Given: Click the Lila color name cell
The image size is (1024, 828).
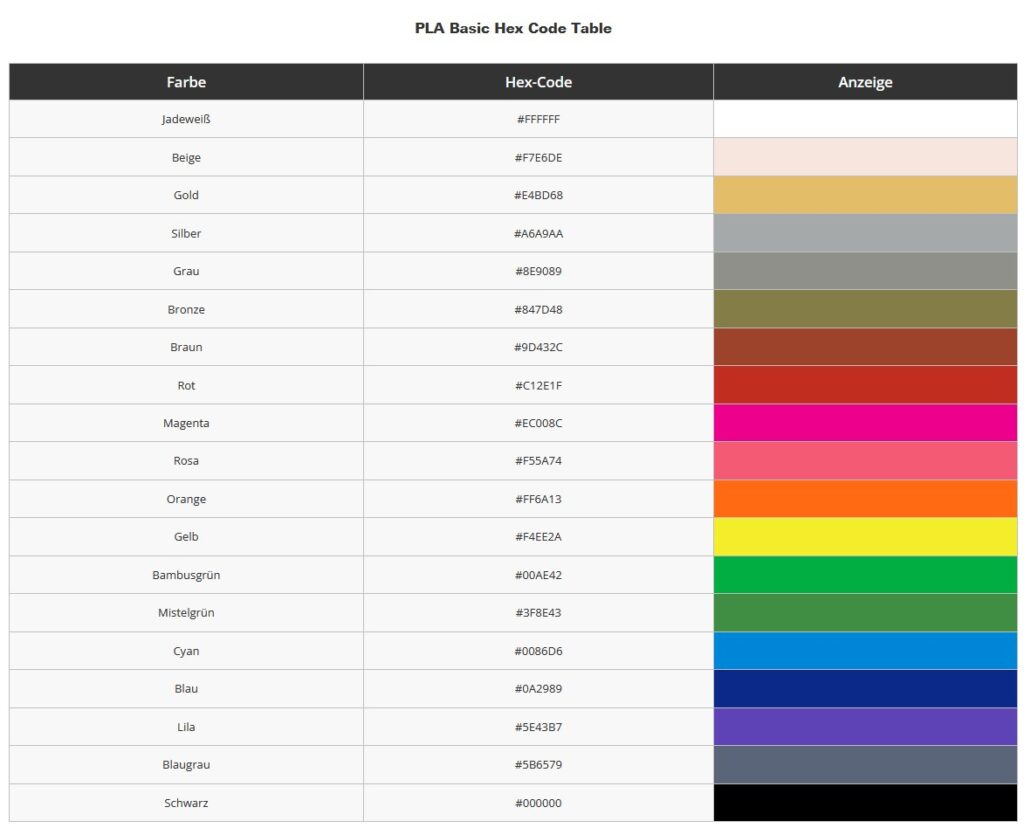Looking at the screenshot, I should point(186,727).
